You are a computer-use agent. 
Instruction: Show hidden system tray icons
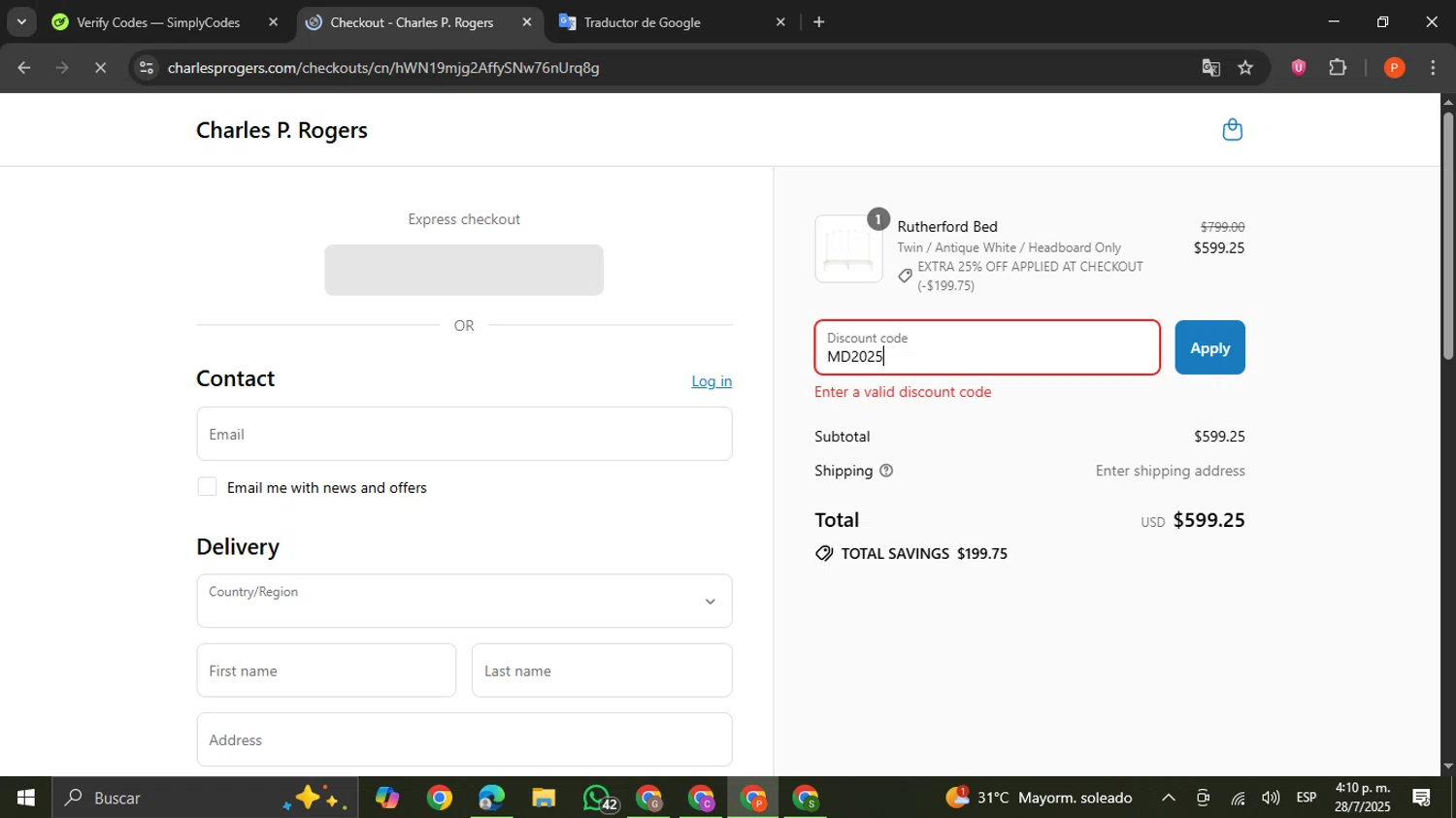click(1169, 799)
